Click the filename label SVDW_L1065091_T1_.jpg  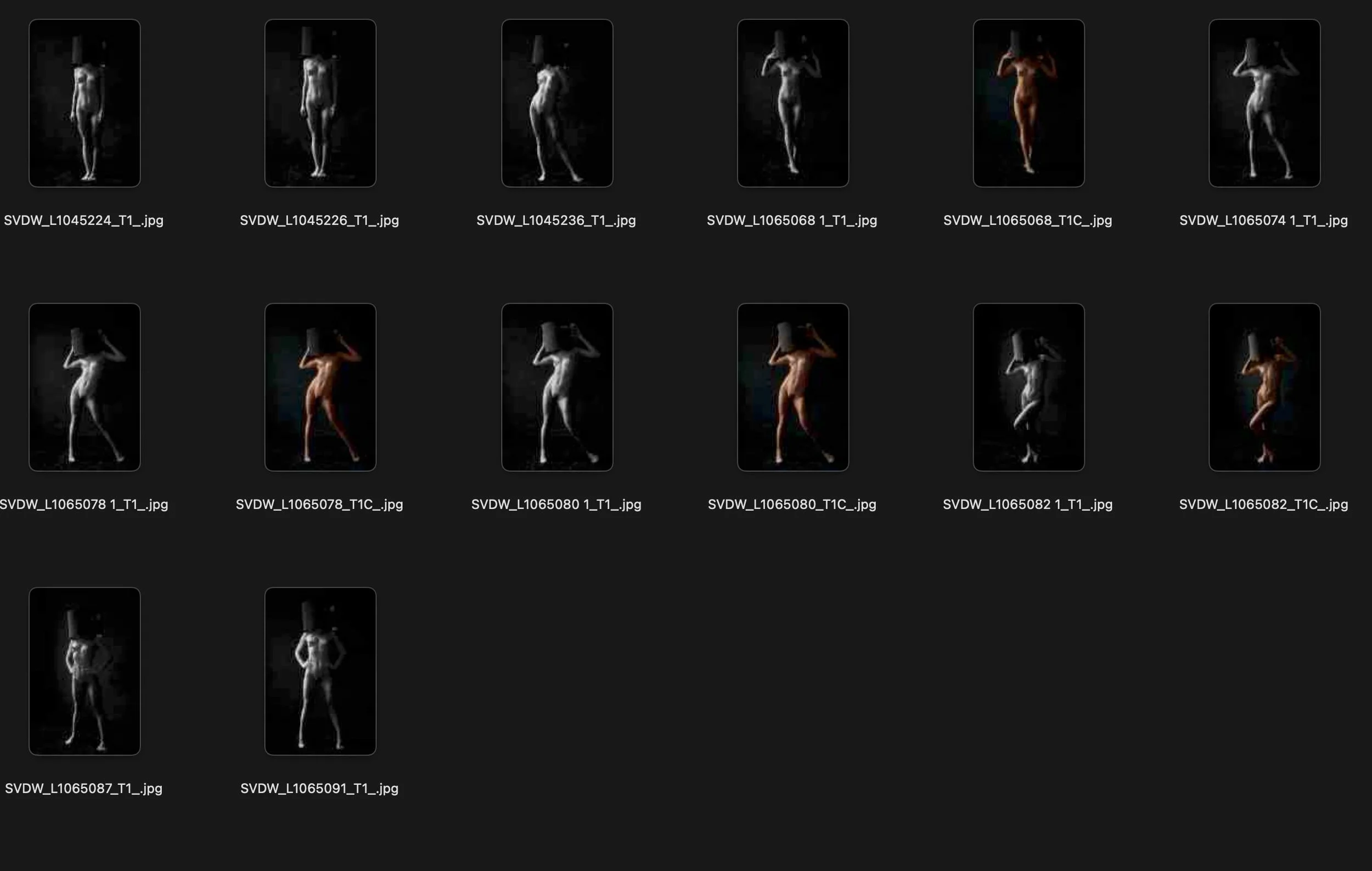coord(319,789)
